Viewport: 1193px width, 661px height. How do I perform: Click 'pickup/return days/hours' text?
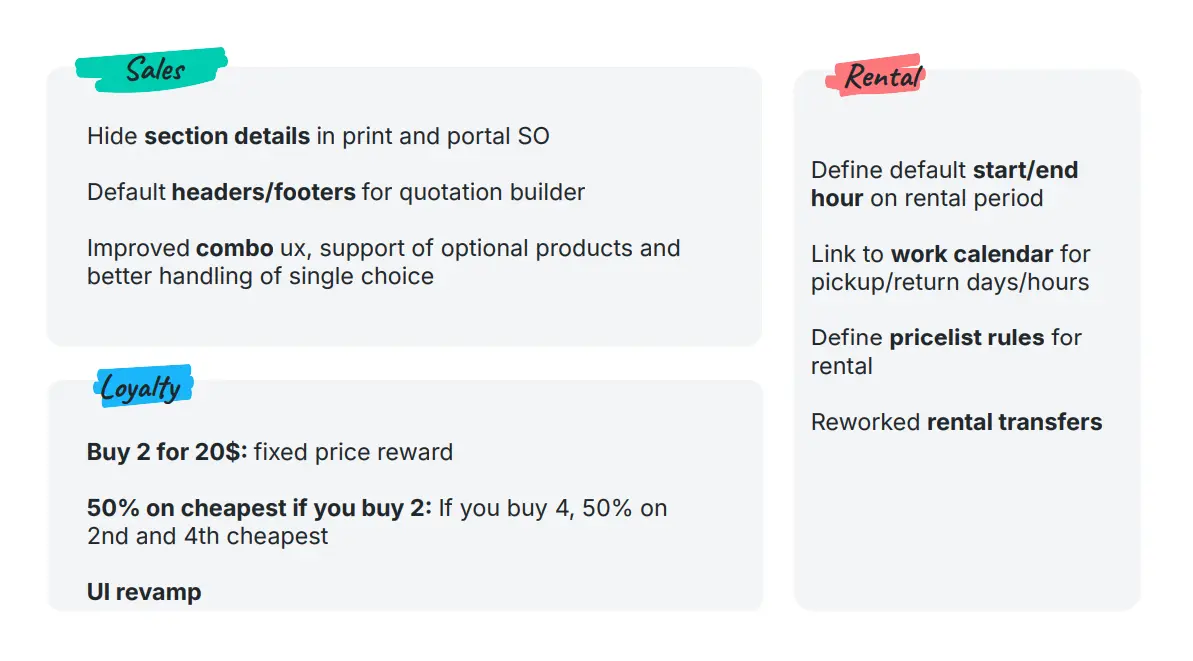950,282
